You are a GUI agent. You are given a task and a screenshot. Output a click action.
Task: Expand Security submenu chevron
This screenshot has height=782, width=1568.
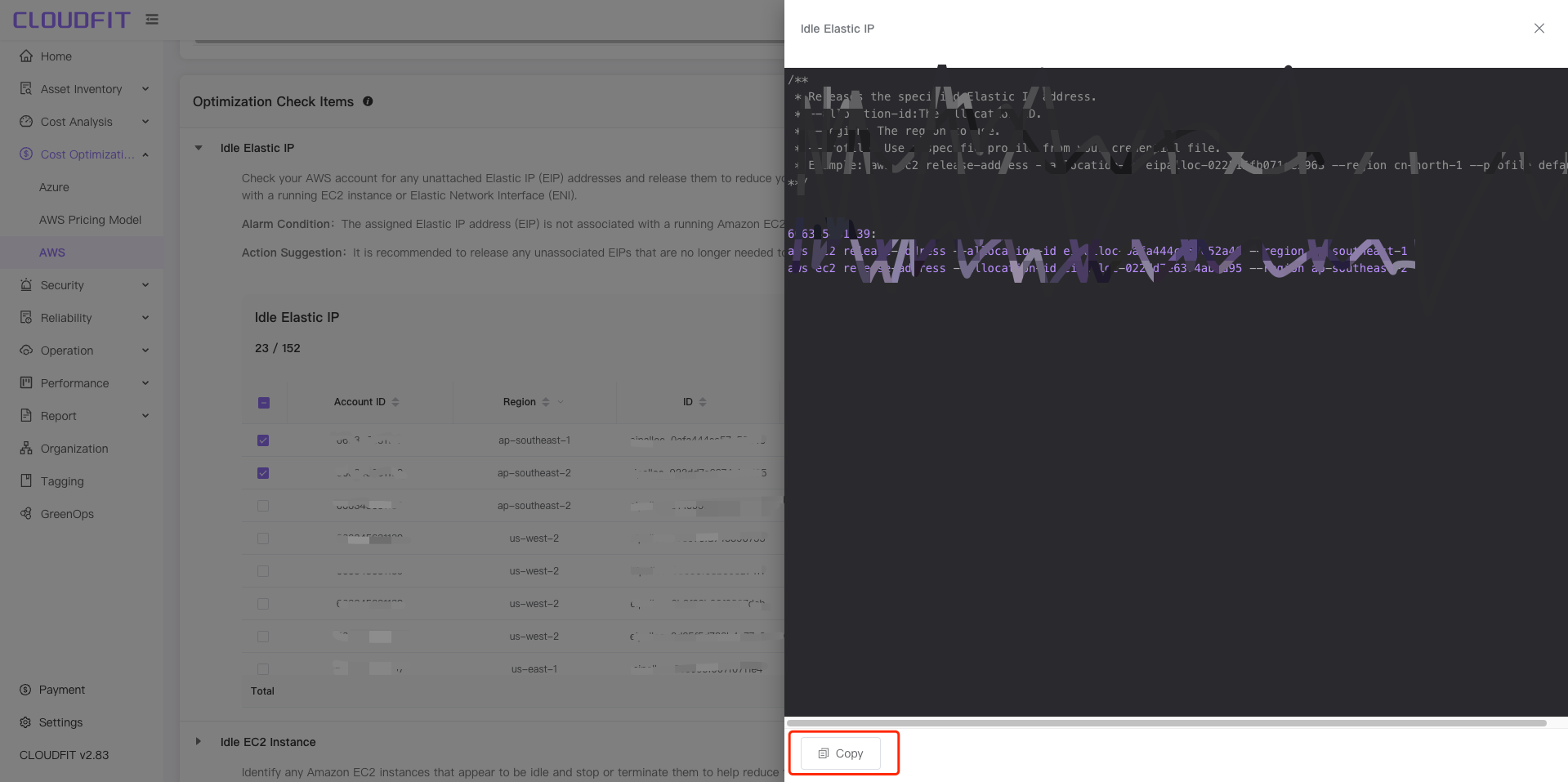coord(145,284)
